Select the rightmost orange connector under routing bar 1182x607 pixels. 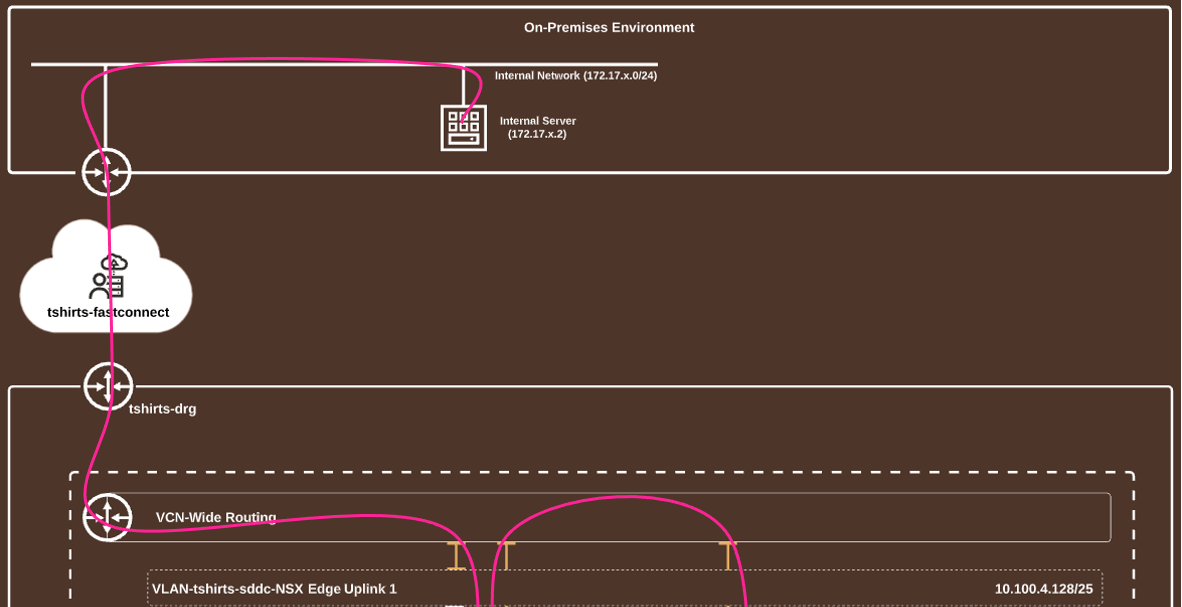click(728, 555)
